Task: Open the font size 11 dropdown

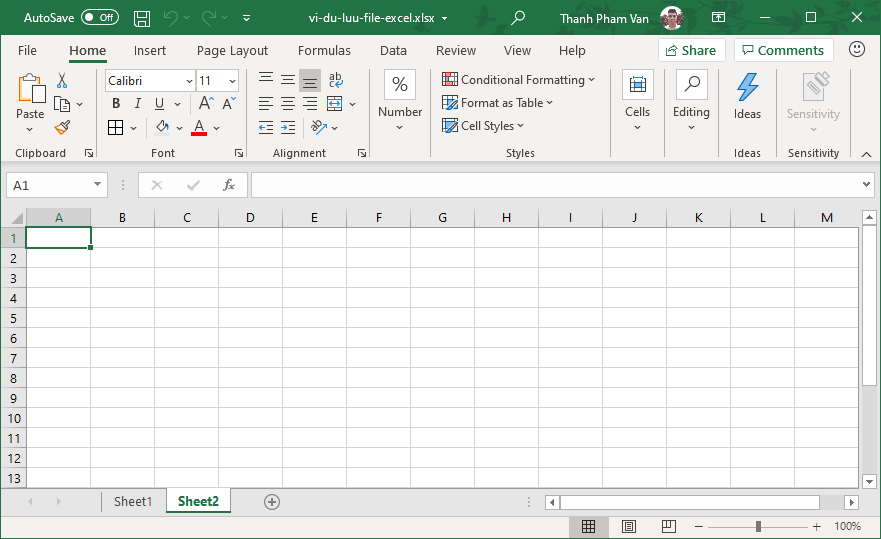Action: pos(232,81)
